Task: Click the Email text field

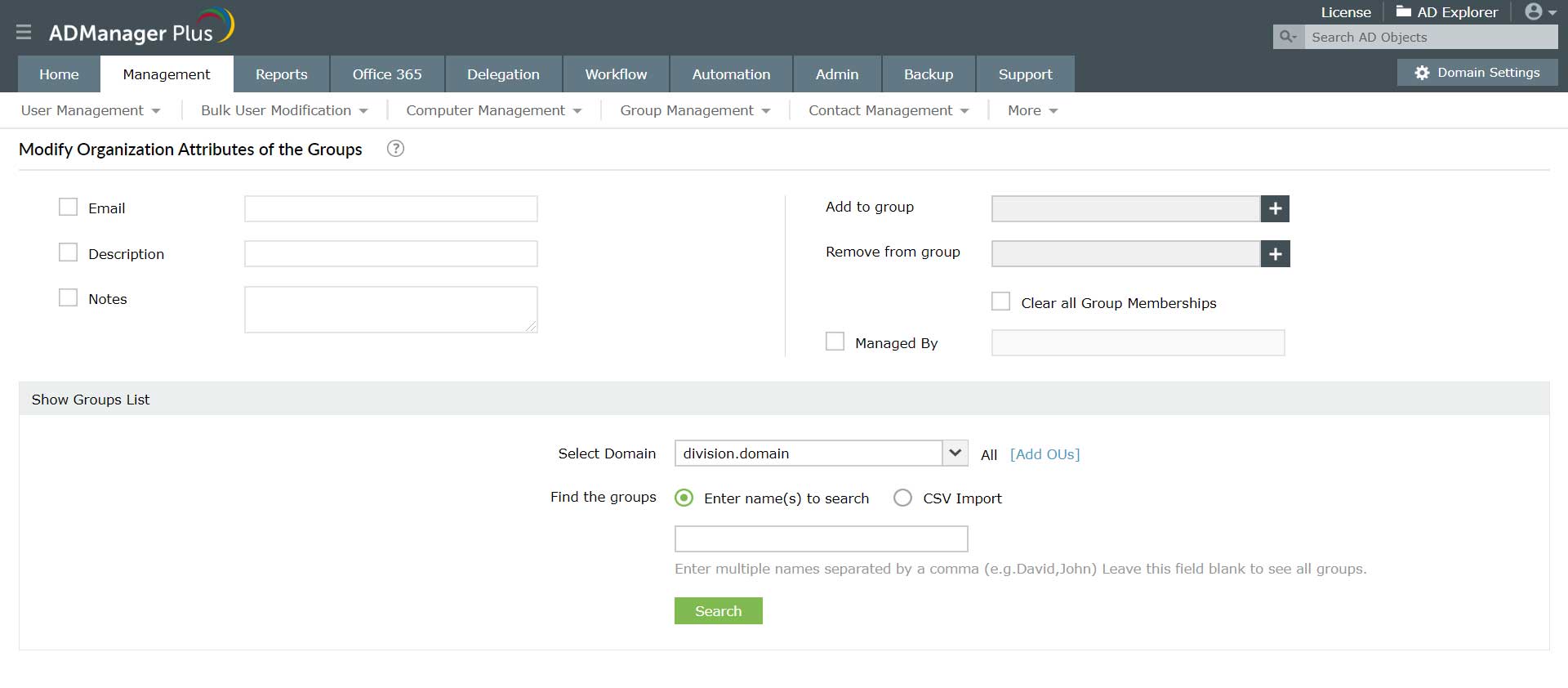Action: (x=391, y=208)
